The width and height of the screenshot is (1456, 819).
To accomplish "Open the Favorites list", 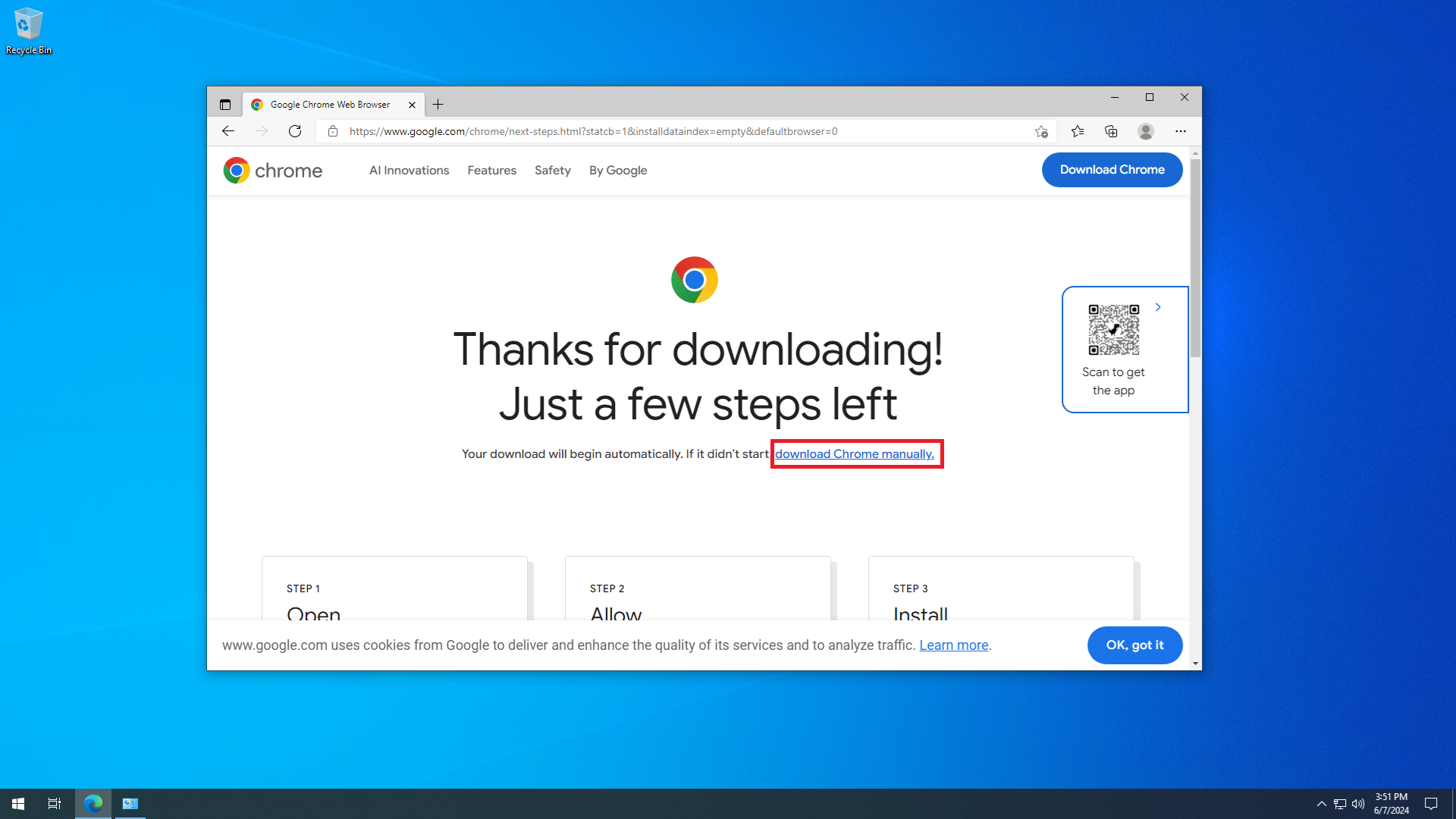I will click(x=1078, y=131).
